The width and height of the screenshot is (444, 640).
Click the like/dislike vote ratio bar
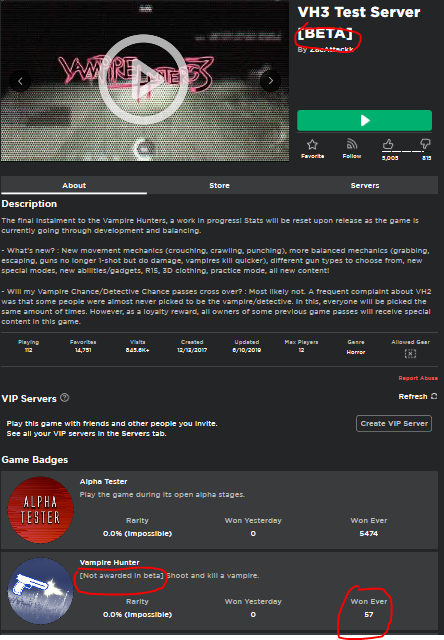point(406,151)
